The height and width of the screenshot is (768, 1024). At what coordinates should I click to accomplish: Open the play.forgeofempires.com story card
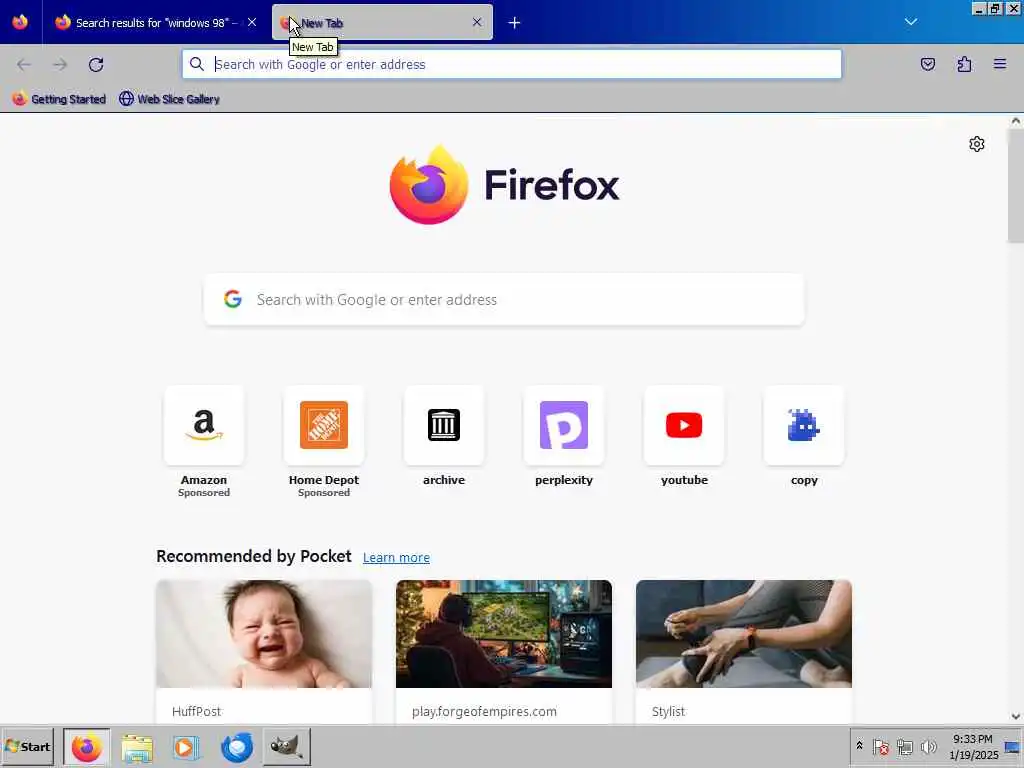point(504,652)
